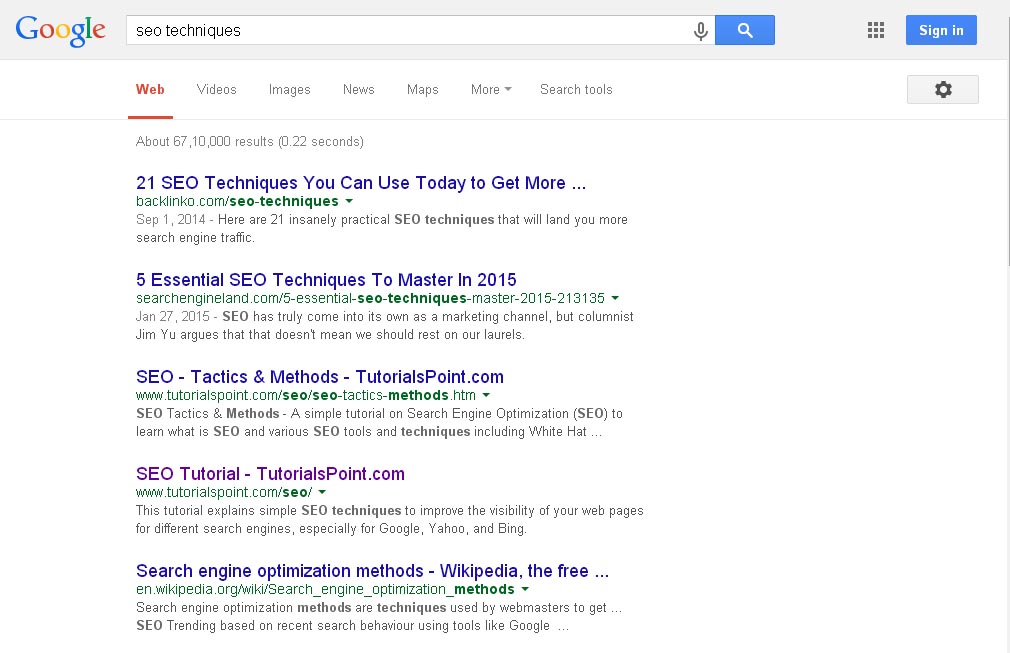
Task: Switch to the Videos tab
Action: point(216,90)
